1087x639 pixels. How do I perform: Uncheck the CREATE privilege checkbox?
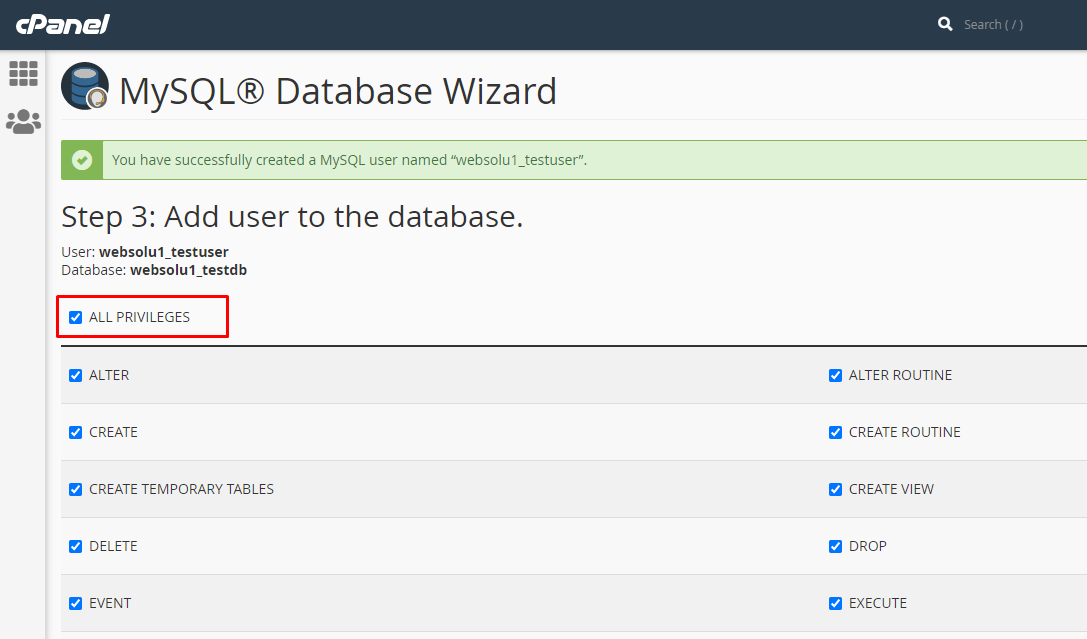(x=76, y=432)
